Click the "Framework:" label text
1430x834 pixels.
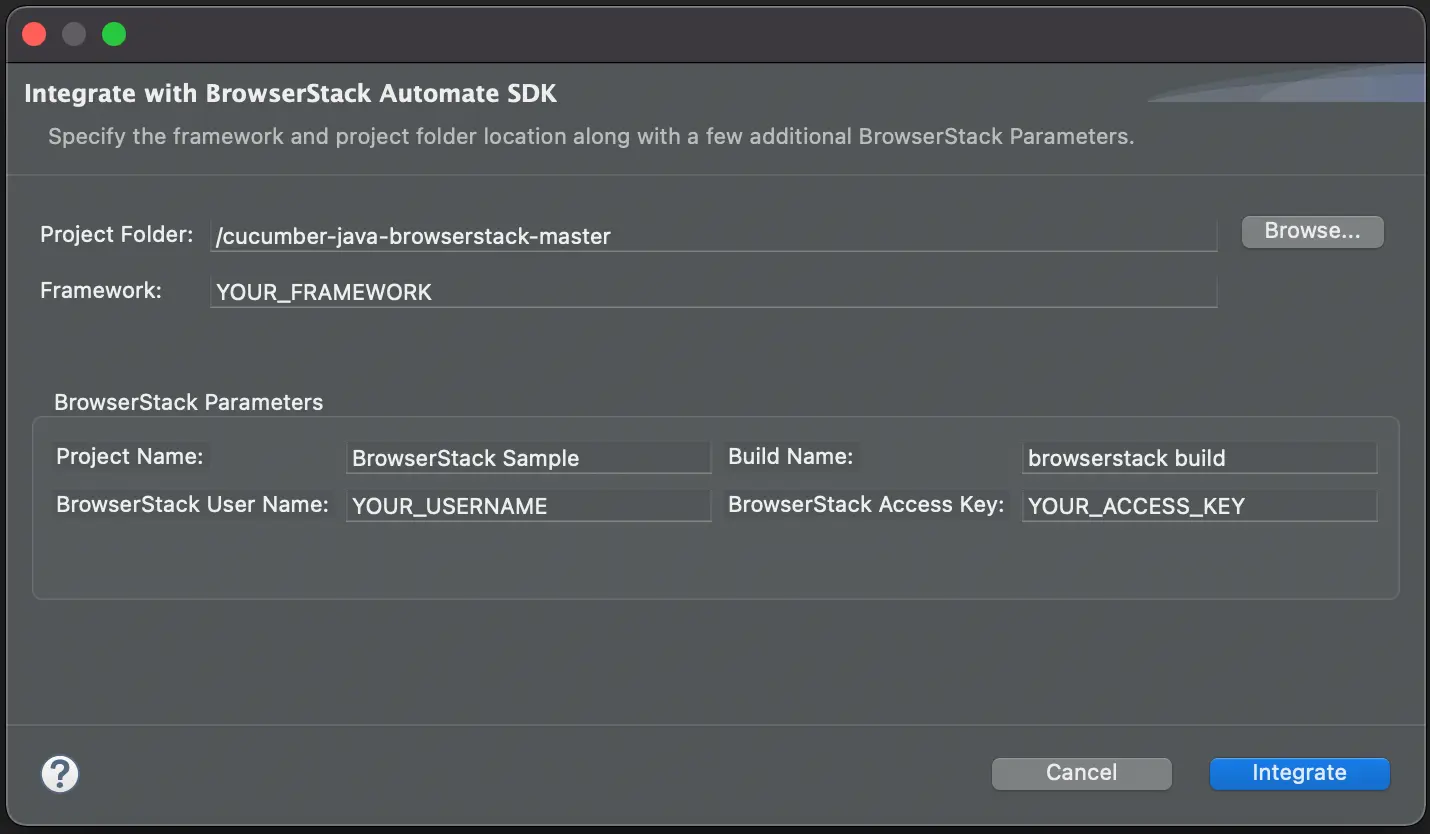coord(101,291)
